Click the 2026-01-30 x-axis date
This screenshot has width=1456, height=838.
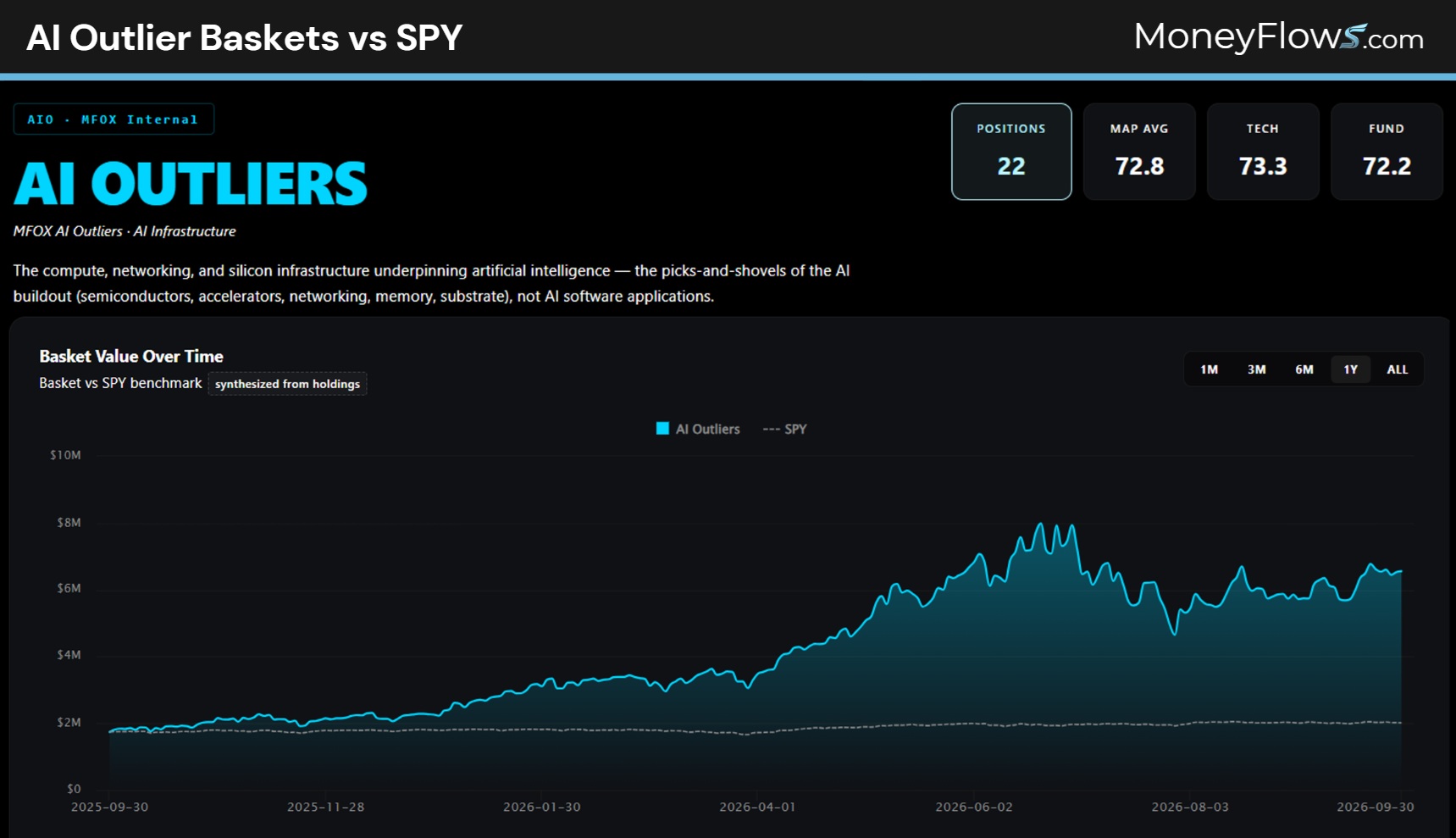(542, 807)
